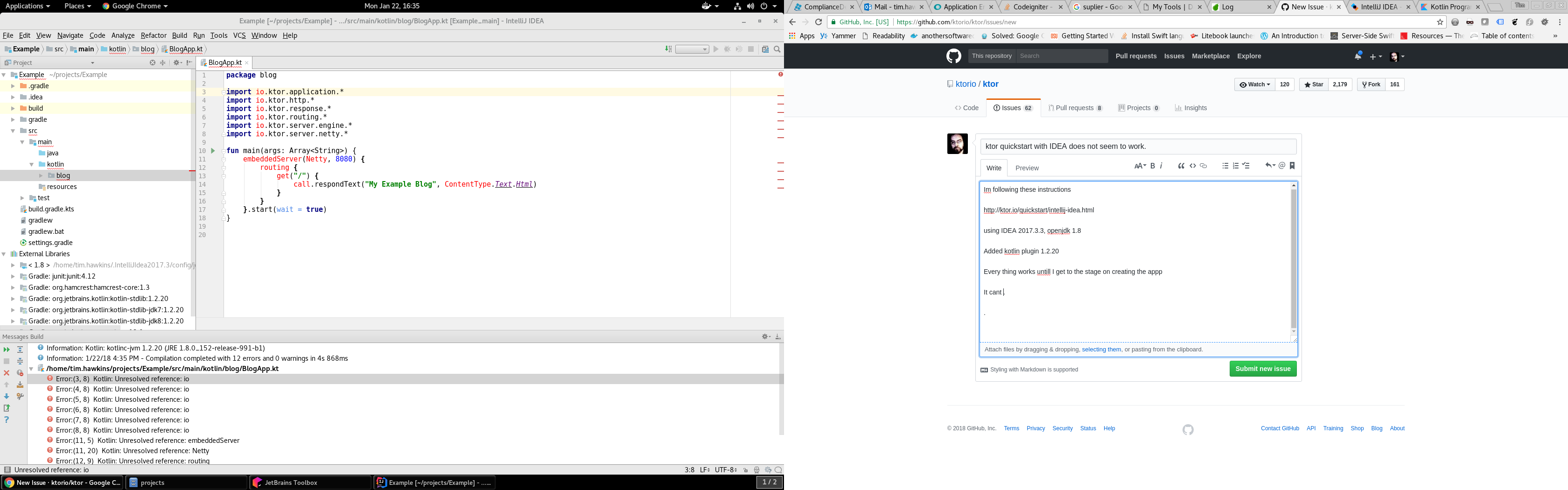Apply bold formatting in the issue editor

click(1152, 166)
